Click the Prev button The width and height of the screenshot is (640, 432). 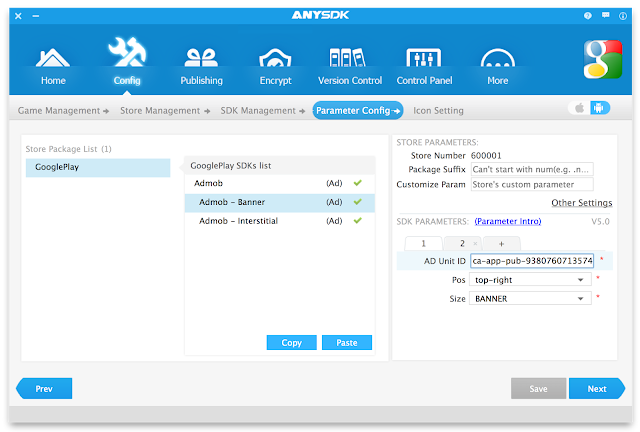coord(44,389)
